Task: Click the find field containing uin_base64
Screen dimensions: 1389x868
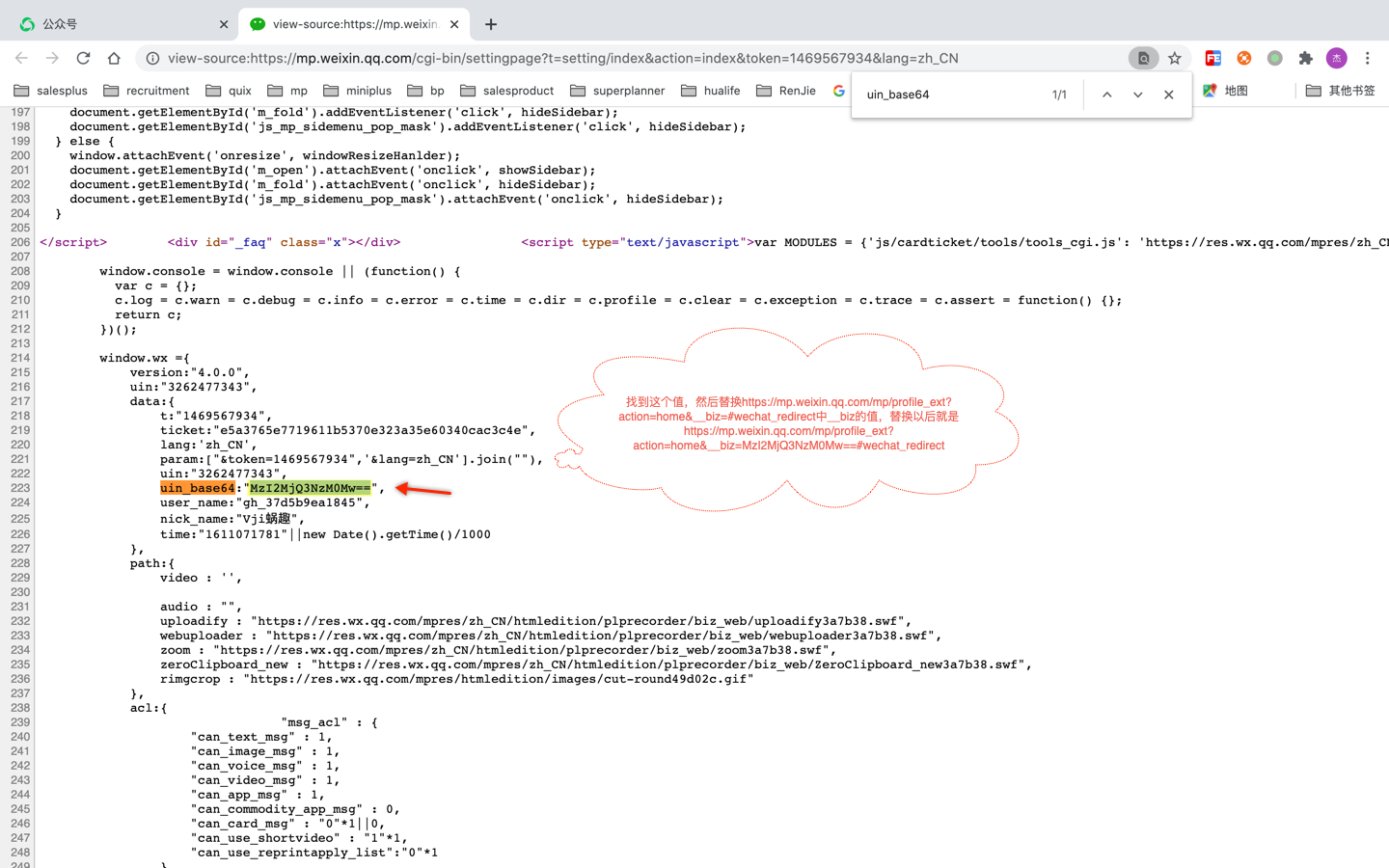Action: [950, 95]
